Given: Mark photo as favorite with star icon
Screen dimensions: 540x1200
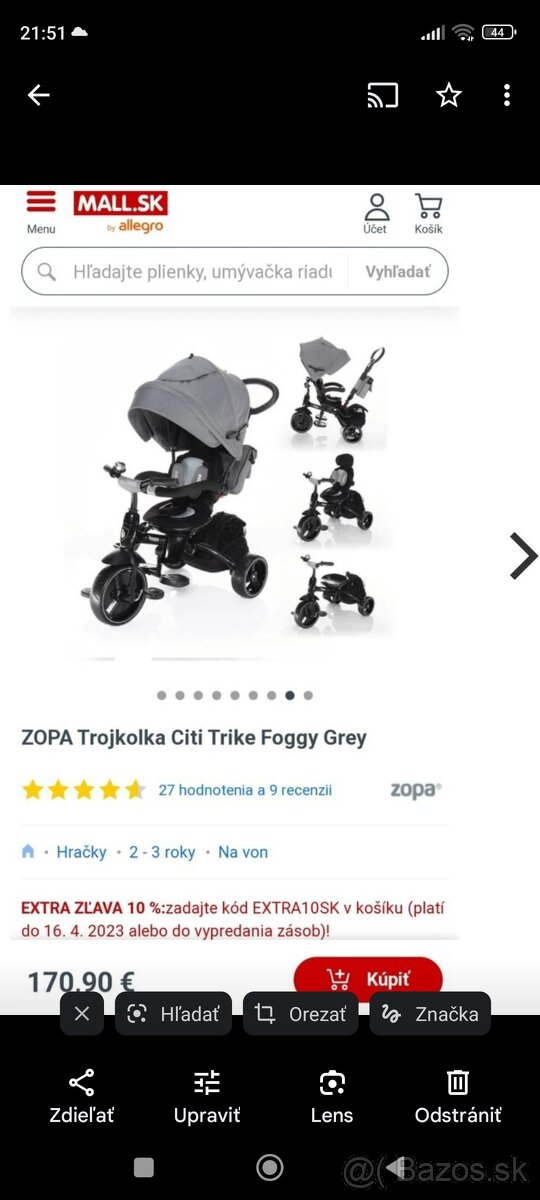Looking at the screenshot, I should [449, 95].
